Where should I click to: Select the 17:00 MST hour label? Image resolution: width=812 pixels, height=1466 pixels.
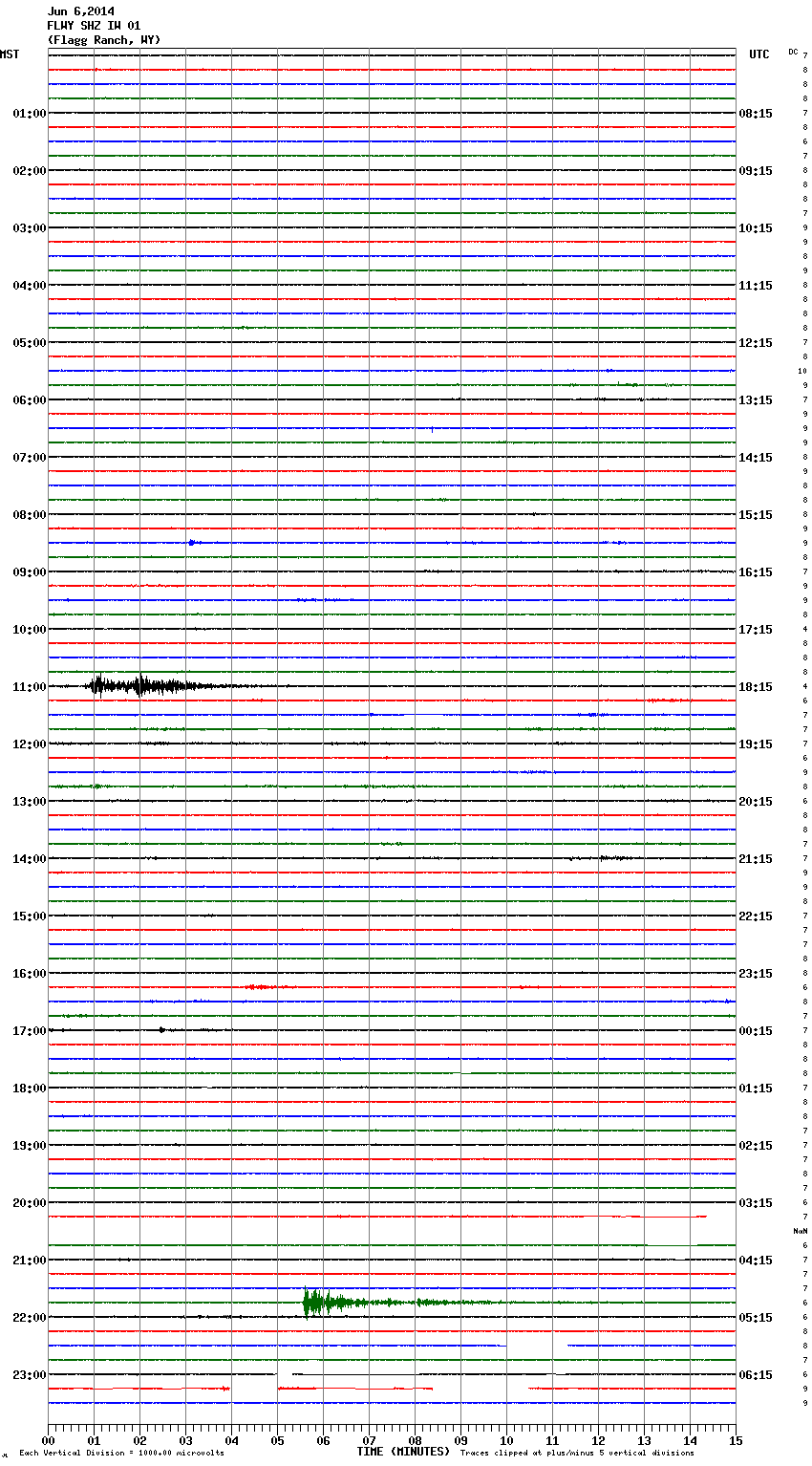(30, 1031)
